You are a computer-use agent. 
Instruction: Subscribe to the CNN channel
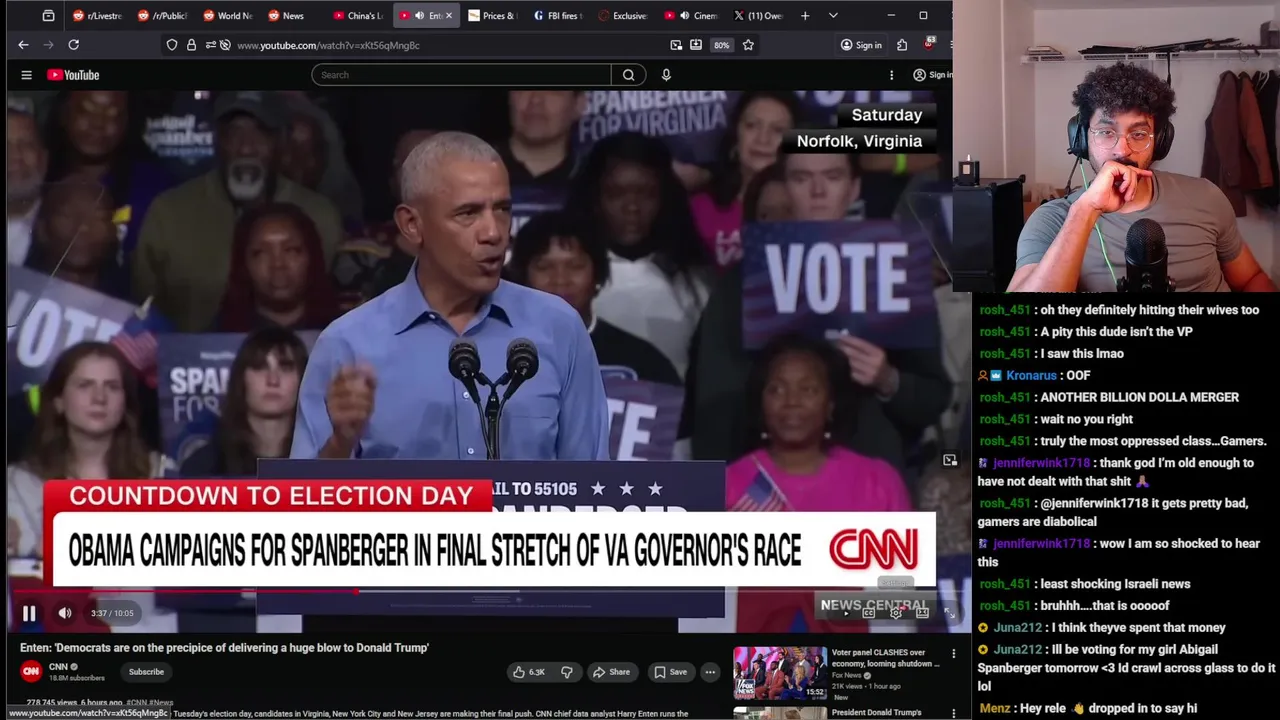146,672
